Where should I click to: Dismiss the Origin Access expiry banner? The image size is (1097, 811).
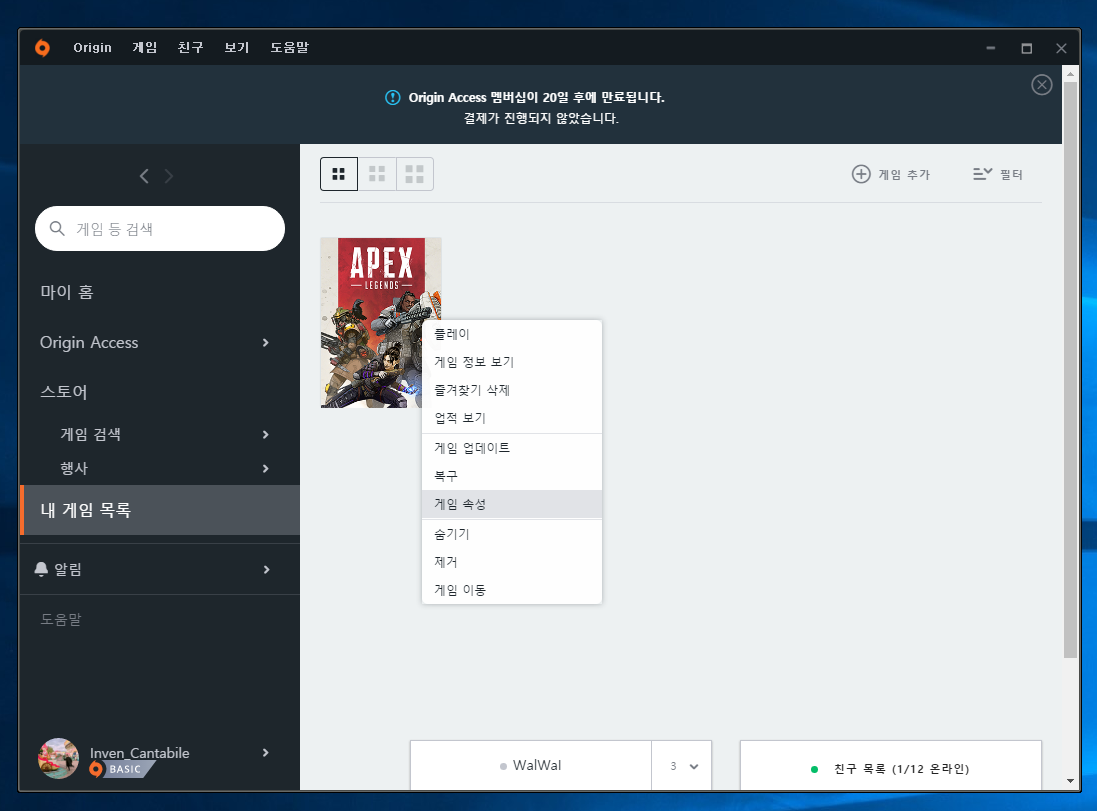coord(1042,85)
